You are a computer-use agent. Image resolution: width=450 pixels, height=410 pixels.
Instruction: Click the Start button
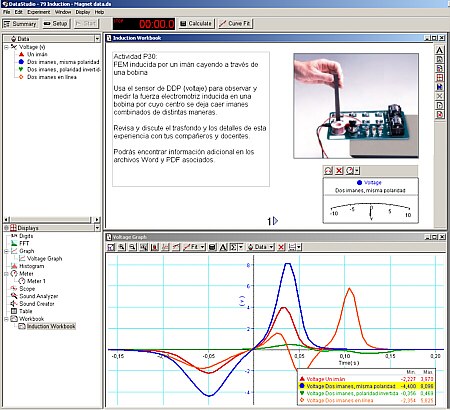click(86, 24)
